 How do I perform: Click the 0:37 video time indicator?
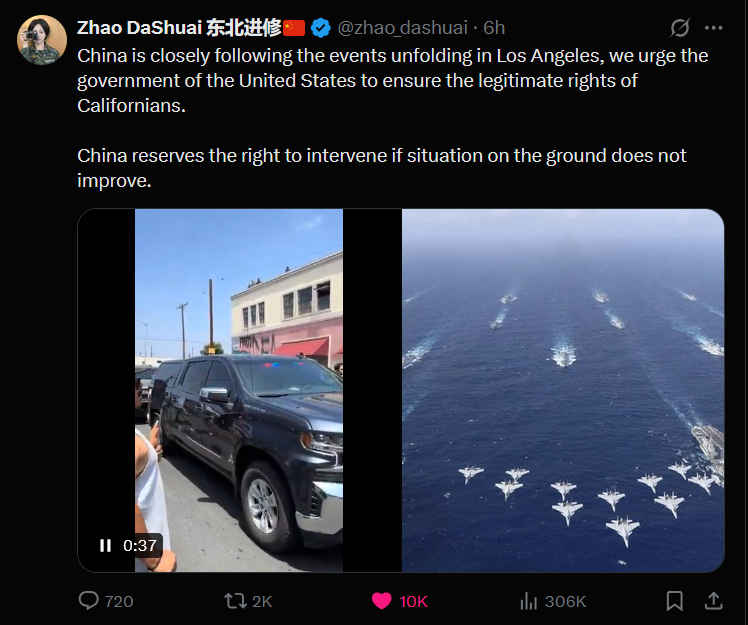coord(140,545)
